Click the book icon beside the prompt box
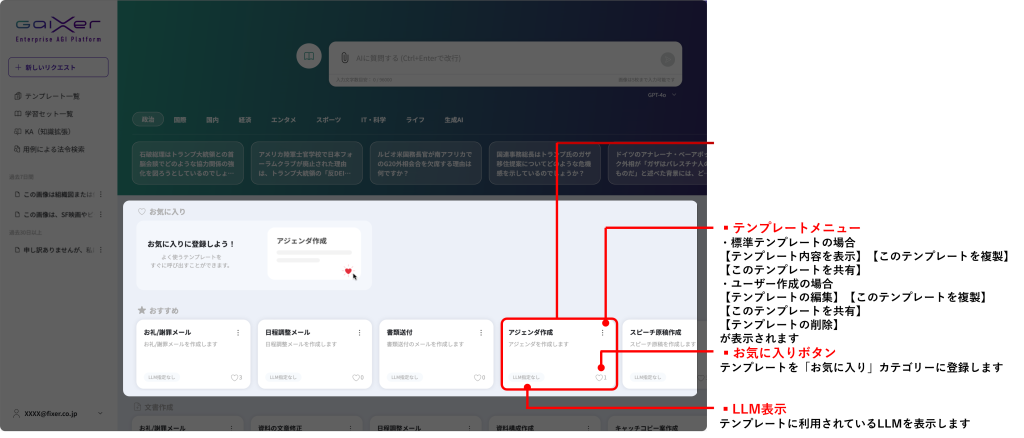This screenshot has width=1024, height=438. pyautogui.click(x=309, y=55)
